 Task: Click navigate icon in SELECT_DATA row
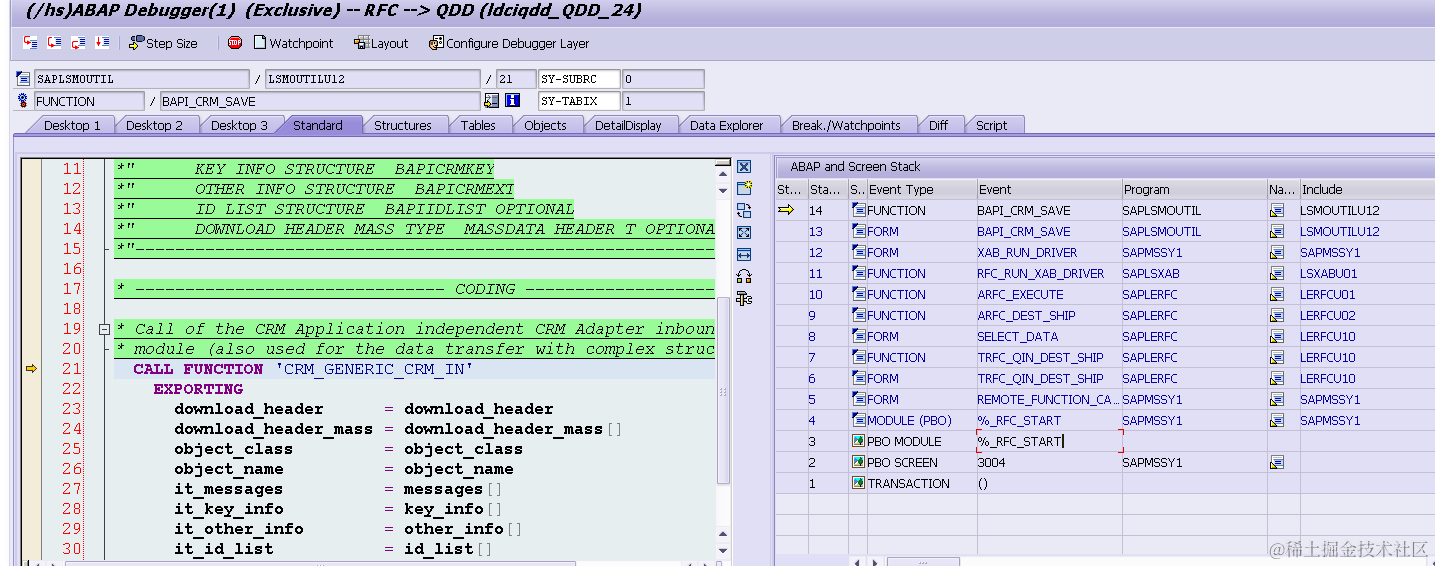[1277, 336]
